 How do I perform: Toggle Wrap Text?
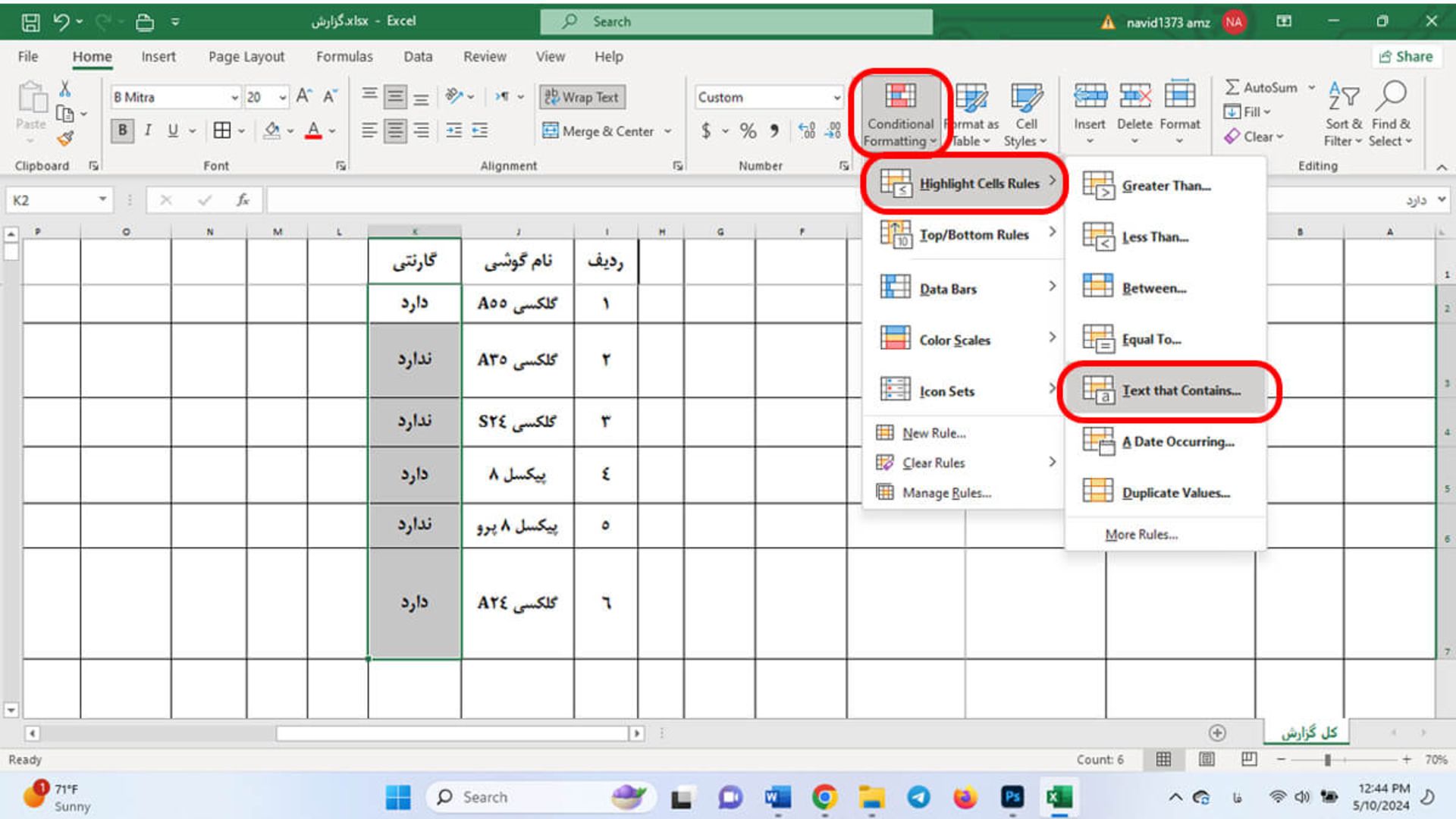(582, 97)
